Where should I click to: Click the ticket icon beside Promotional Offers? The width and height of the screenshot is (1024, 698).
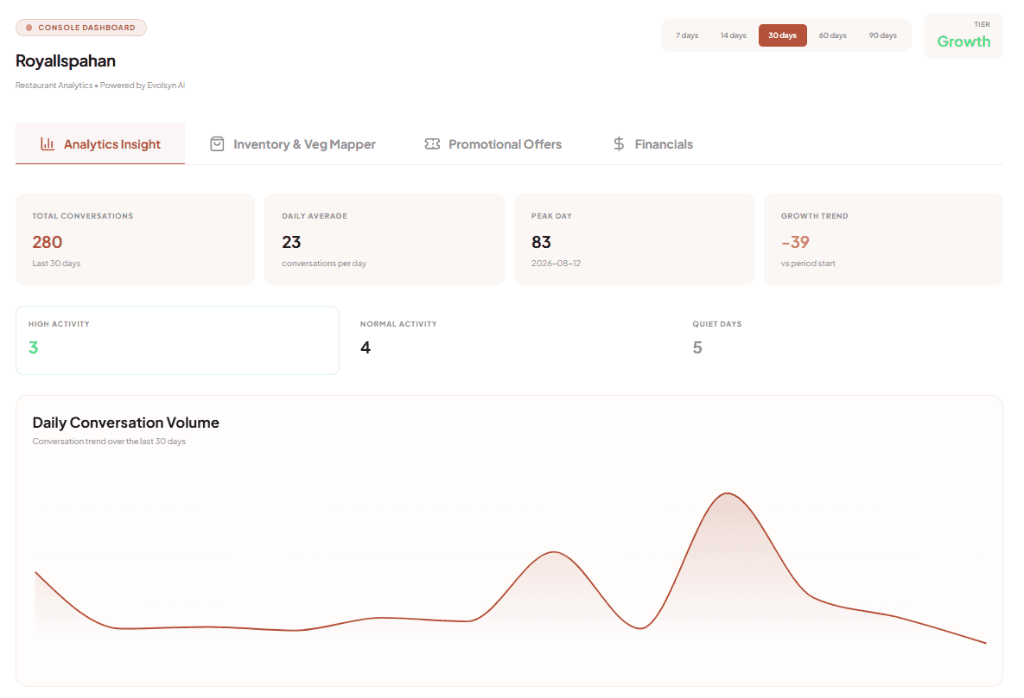click(x=432, y=144)
